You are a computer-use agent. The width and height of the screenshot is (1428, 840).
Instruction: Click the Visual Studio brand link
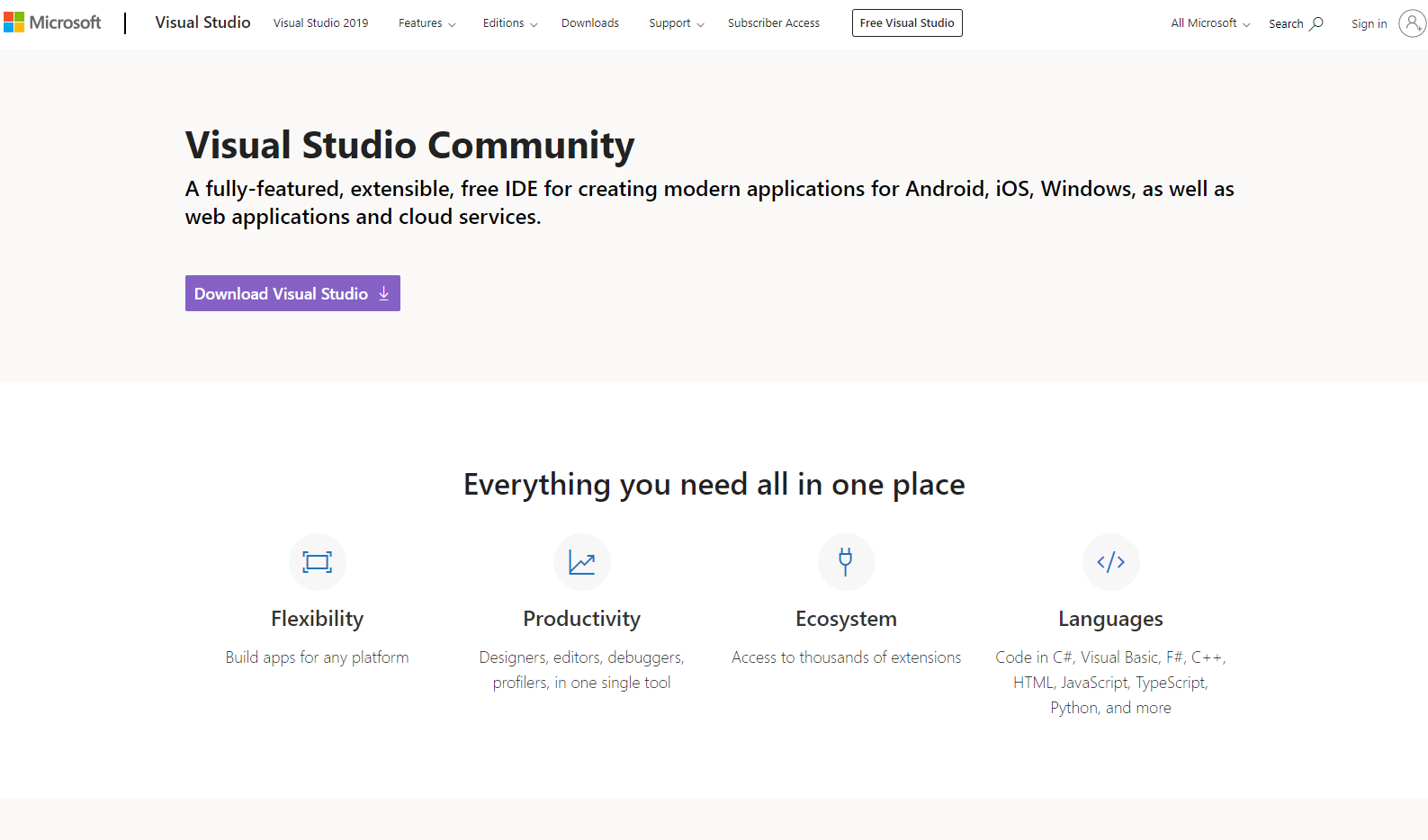(202, 22)
